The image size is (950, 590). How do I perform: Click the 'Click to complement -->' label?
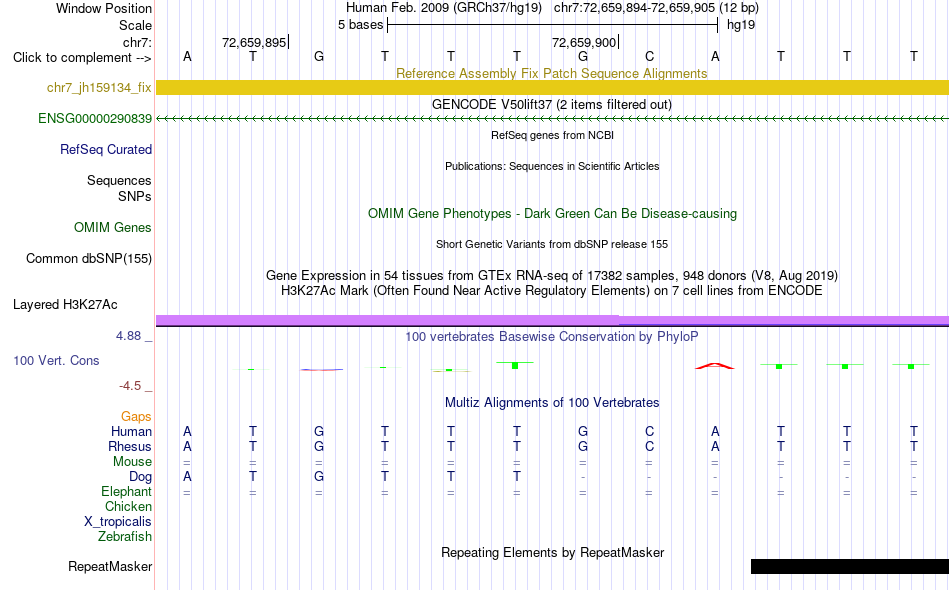pos(82,58)
